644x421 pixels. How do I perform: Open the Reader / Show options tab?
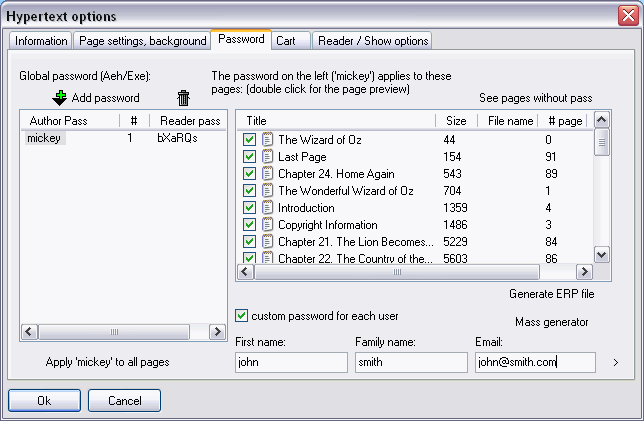click(373, 41)
